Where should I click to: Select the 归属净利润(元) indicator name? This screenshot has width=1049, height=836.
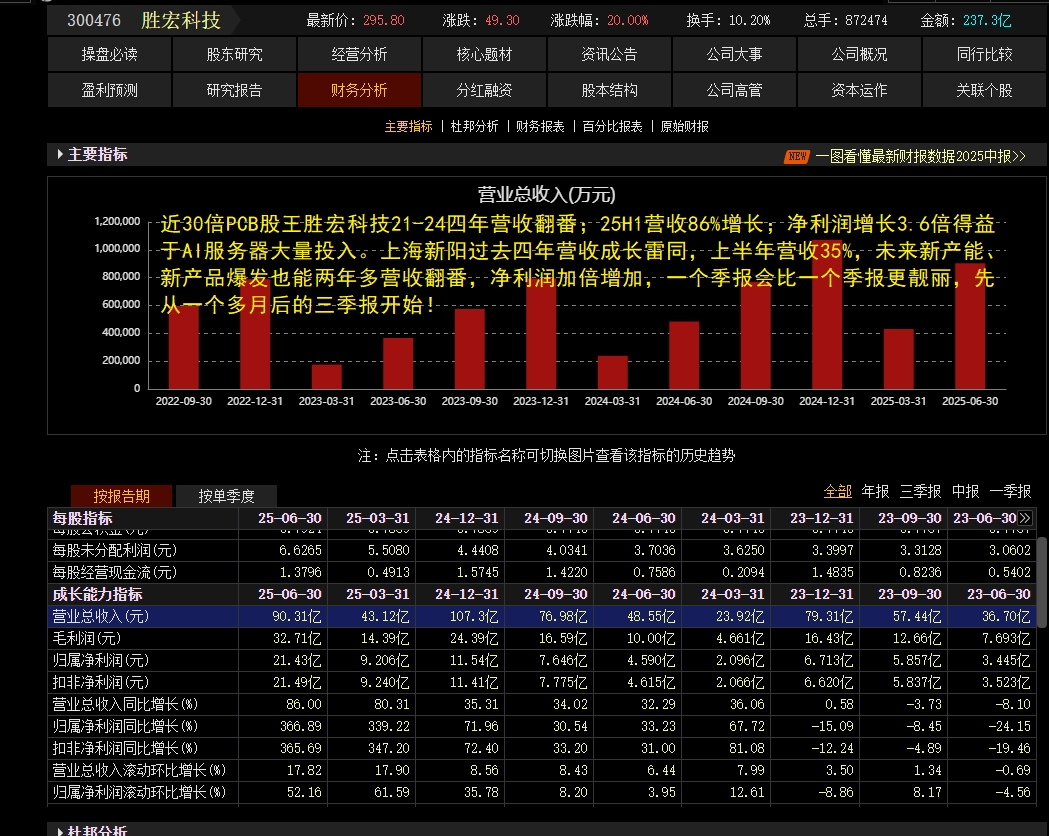tap(100, 660)
